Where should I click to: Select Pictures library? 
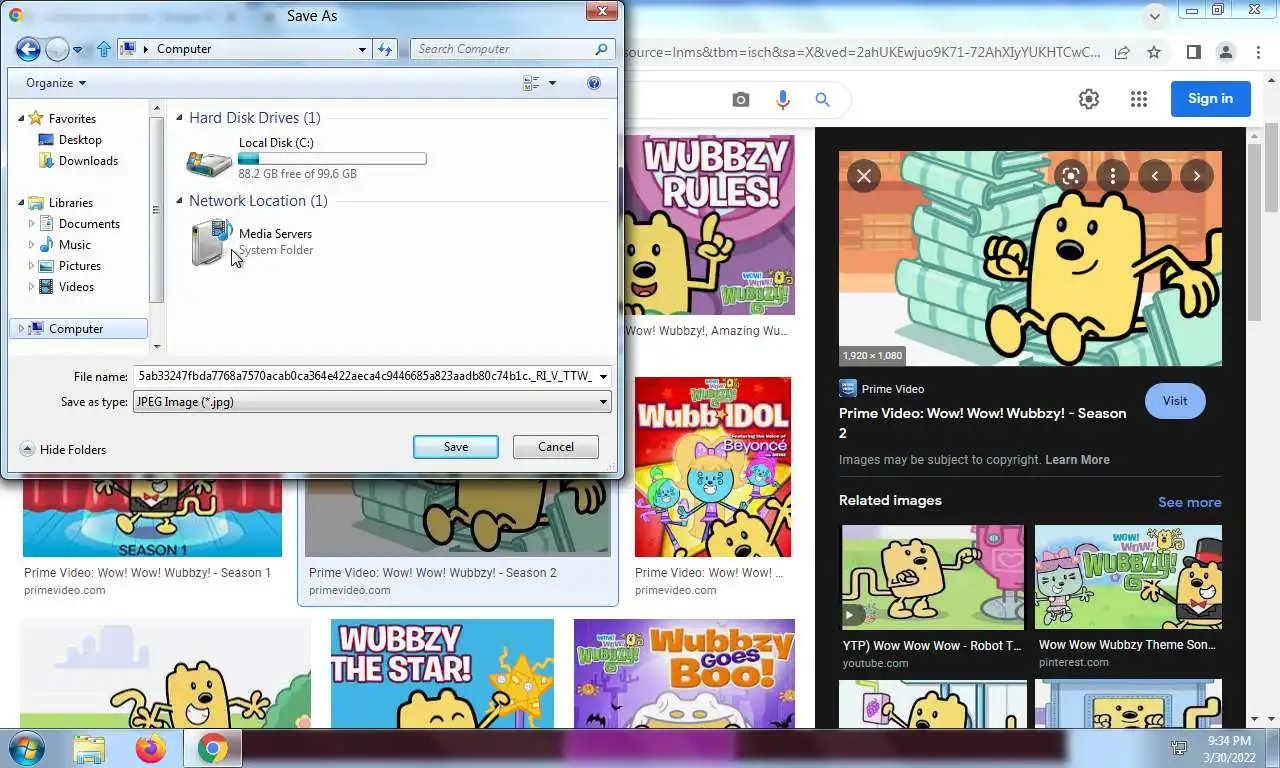coord(70,266)
